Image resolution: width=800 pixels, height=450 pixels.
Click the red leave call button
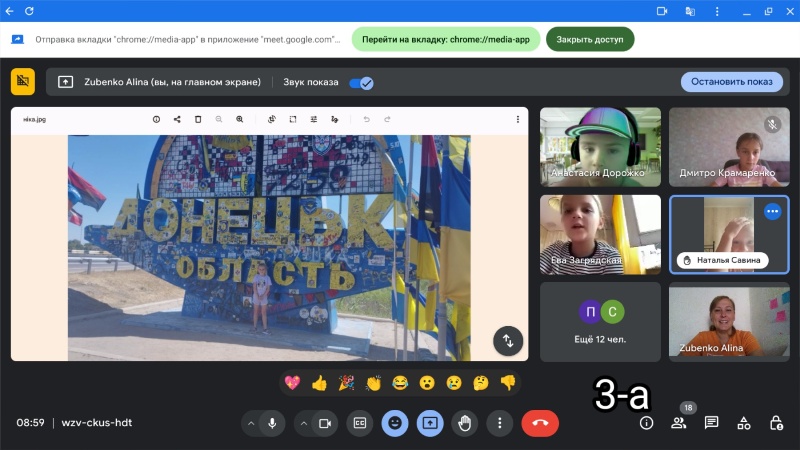(540, 423)
